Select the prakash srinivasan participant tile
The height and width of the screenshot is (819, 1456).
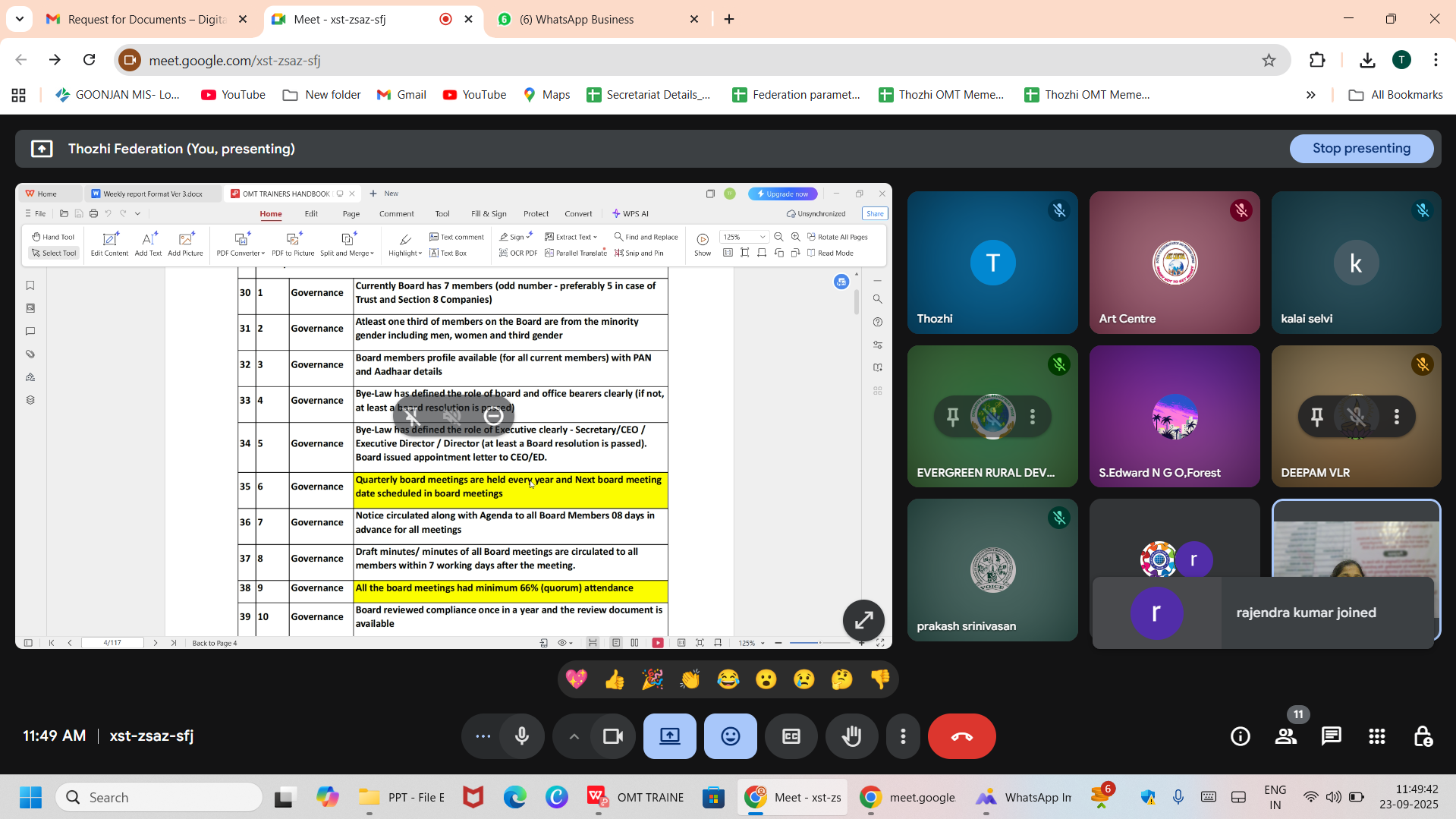click(992, 570)
